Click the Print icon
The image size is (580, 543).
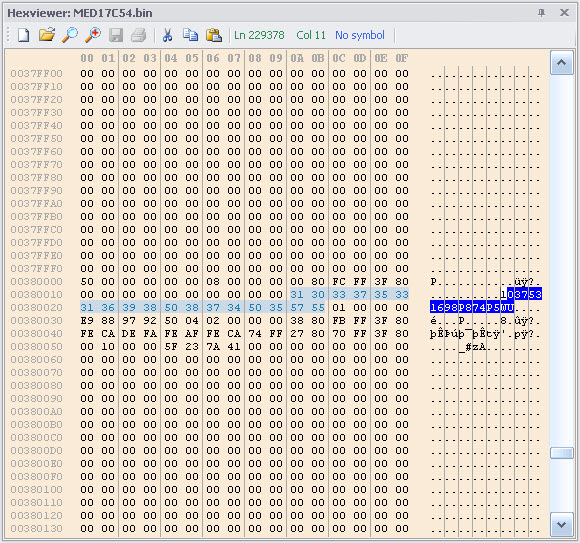point(139,36)
